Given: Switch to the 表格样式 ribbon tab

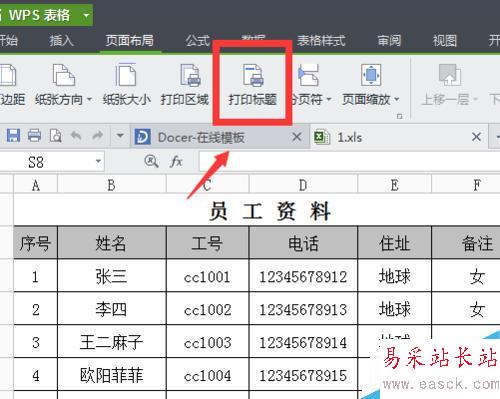Looking at the screenshot, I should 321,41.
